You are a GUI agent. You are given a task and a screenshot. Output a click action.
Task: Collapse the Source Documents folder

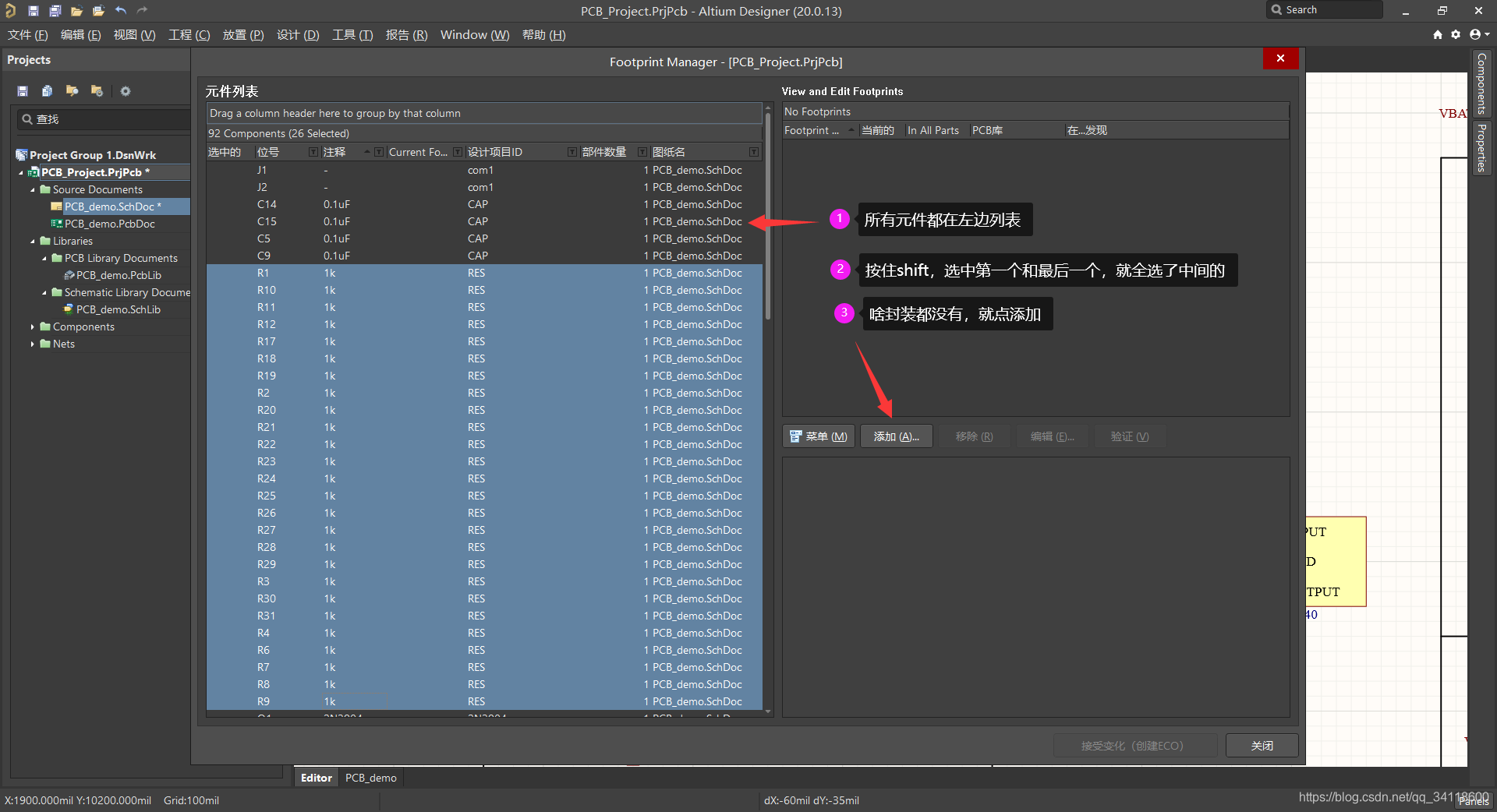click(33, 190)
